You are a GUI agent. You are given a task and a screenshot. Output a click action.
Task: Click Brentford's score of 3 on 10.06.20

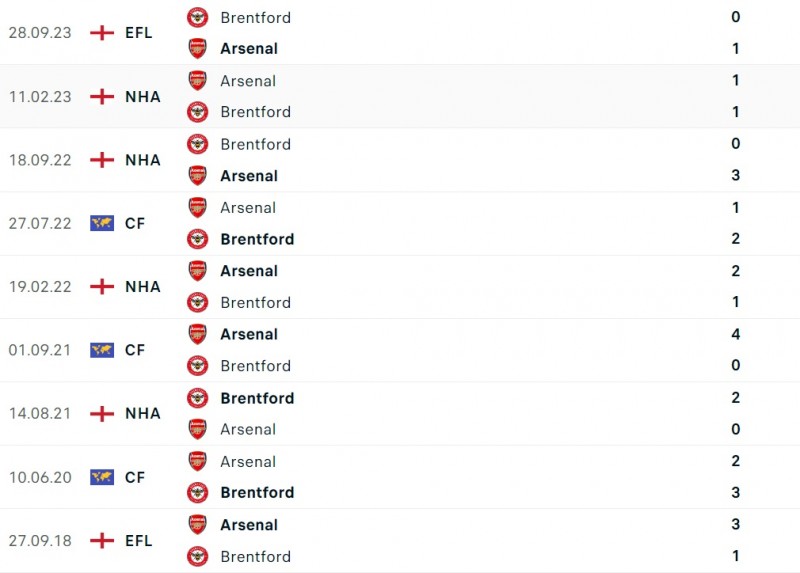pyautogui.click(x=736, y=492)
